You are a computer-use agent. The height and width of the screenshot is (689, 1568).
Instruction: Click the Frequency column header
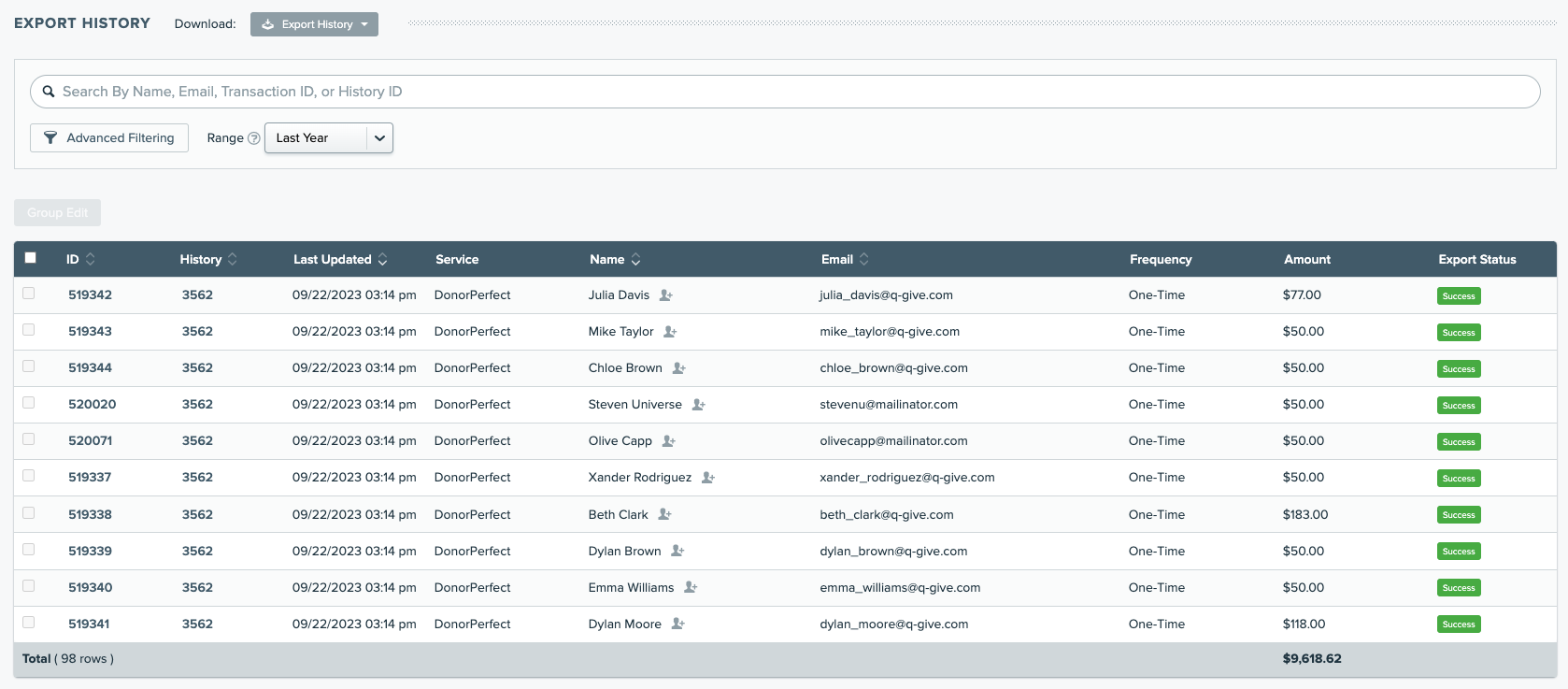tap(1161, 260)
